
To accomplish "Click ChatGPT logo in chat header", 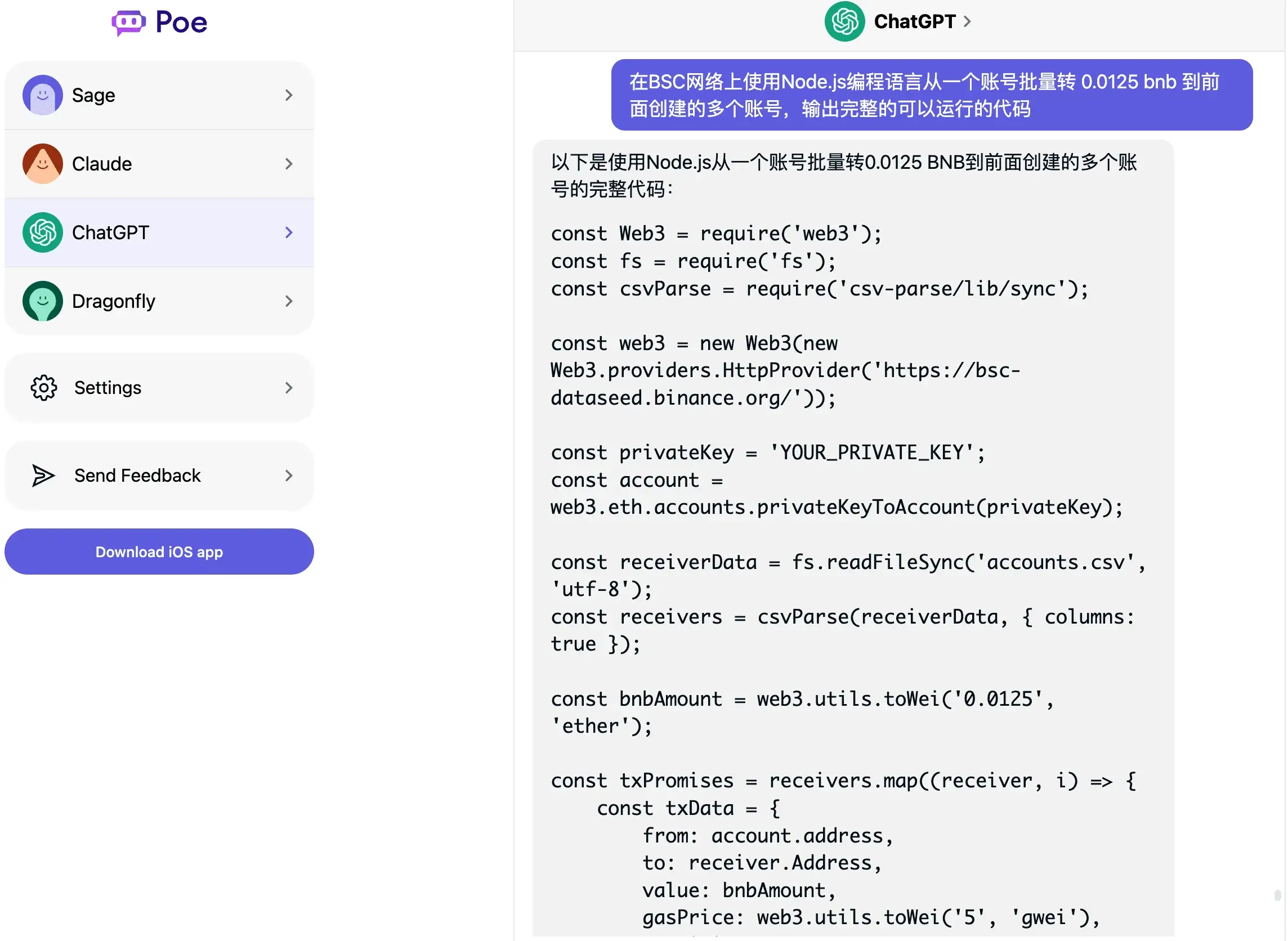I will [846, 21].
